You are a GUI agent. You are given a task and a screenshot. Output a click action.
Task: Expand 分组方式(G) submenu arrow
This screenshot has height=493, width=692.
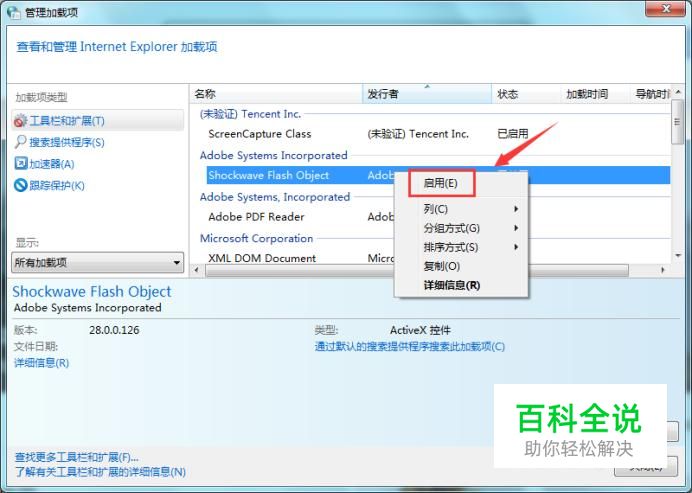(516, 228)
